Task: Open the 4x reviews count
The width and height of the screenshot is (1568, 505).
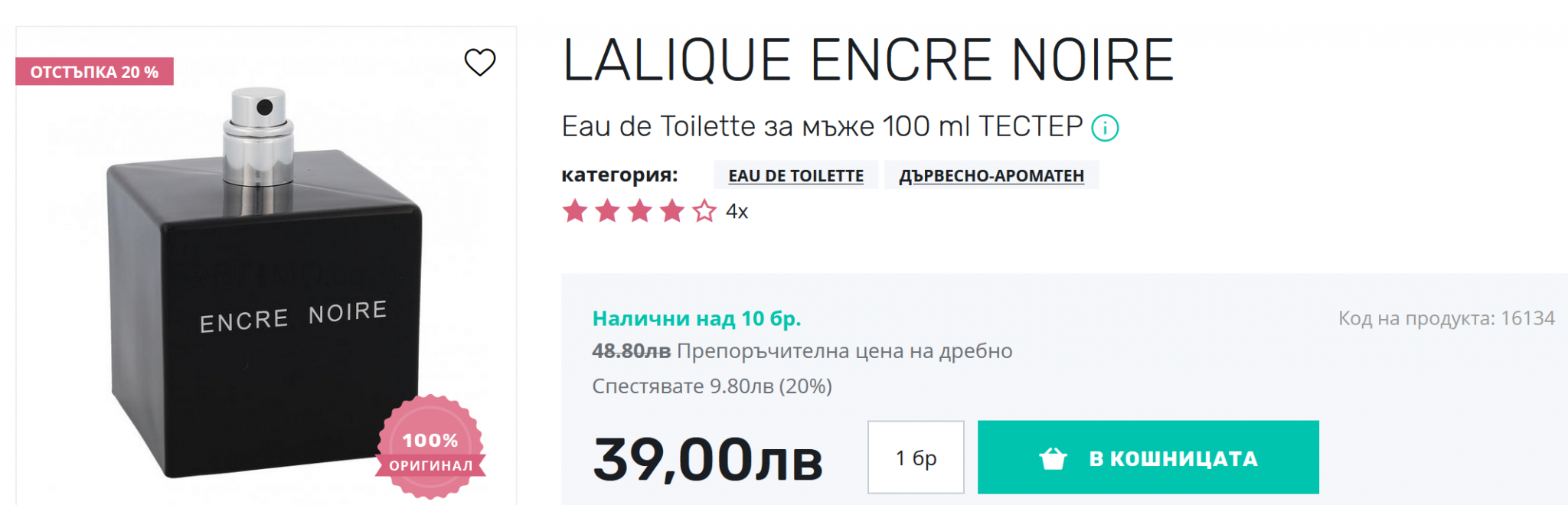Action: coord(737,212)
